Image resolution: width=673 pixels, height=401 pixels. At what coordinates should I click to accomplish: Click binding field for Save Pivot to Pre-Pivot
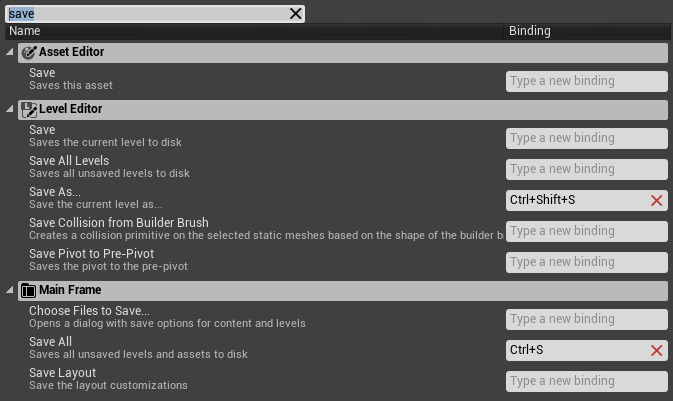[x=586, y=262]
